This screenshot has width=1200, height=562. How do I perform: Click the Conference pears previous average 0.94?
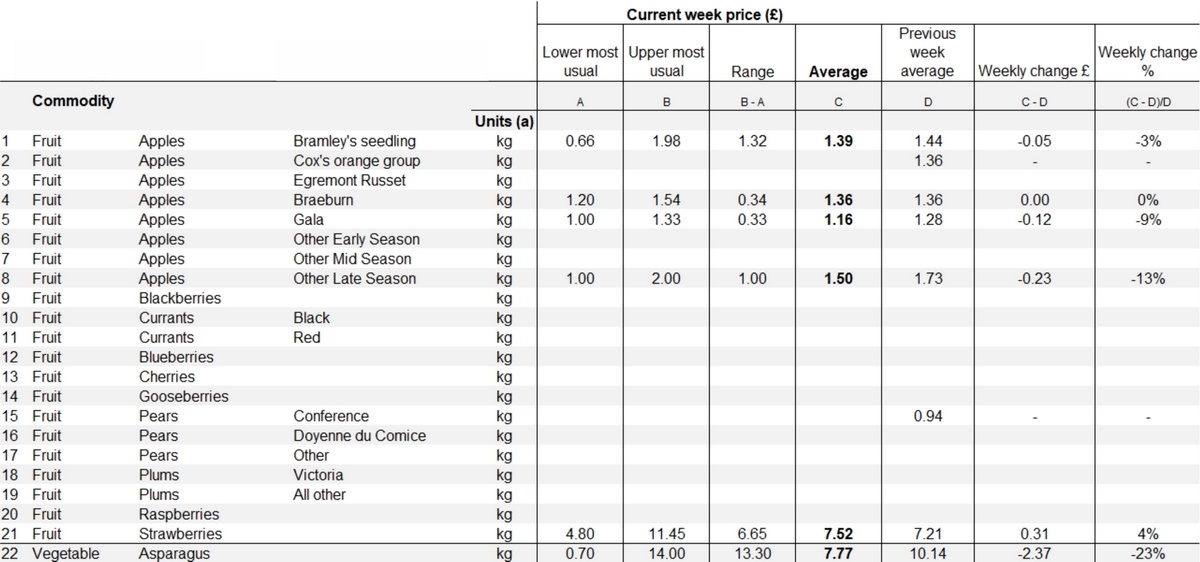pos(927,416)
